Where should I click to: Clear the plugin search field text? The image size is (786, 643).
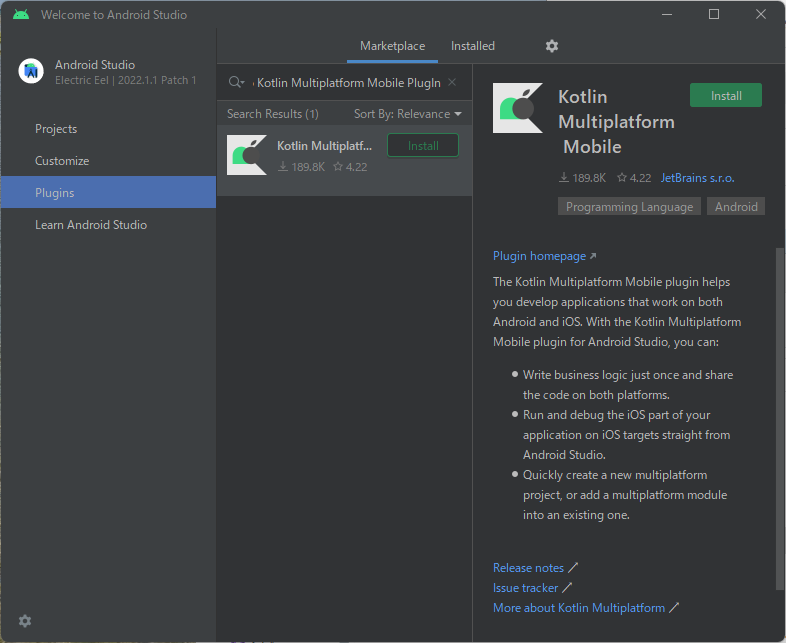click(452, 83)
